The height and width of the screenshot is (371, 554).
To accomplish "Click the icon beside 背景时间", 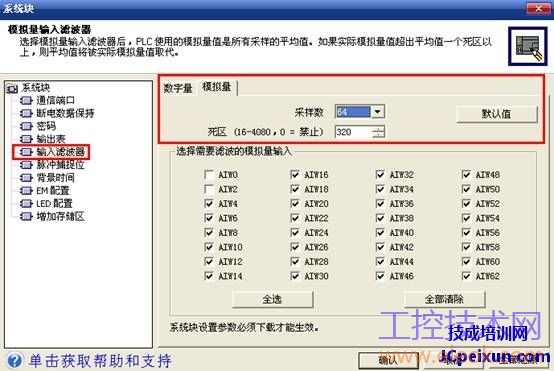I will [x=26, y=178].
